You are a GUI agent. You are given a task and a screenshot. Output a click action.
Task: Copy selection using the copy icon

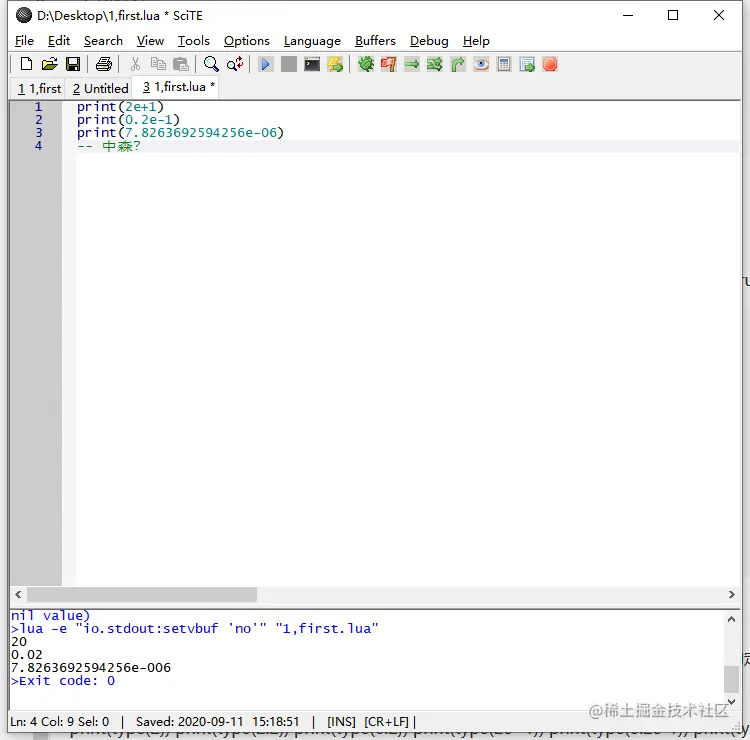click(158, 64)
